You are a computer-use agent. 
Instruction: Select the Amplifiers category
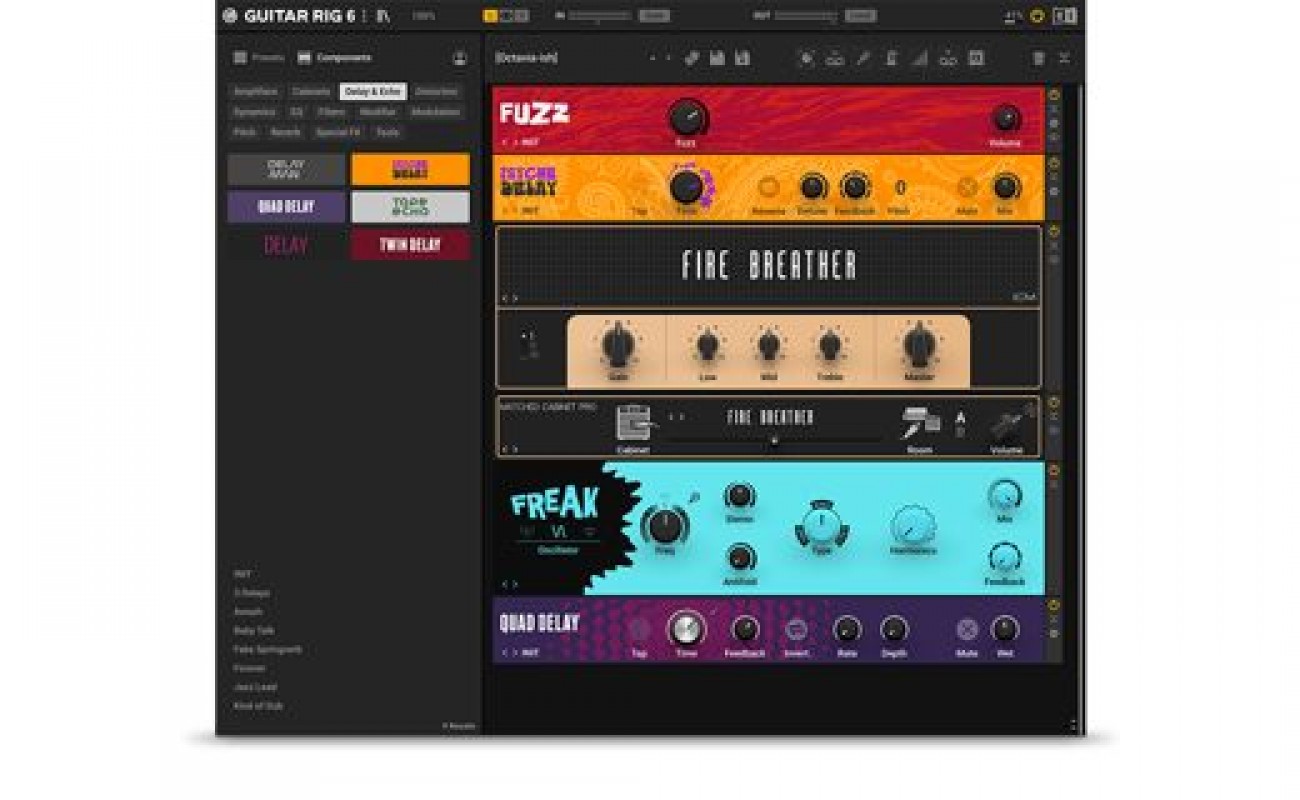coord(255,91)
